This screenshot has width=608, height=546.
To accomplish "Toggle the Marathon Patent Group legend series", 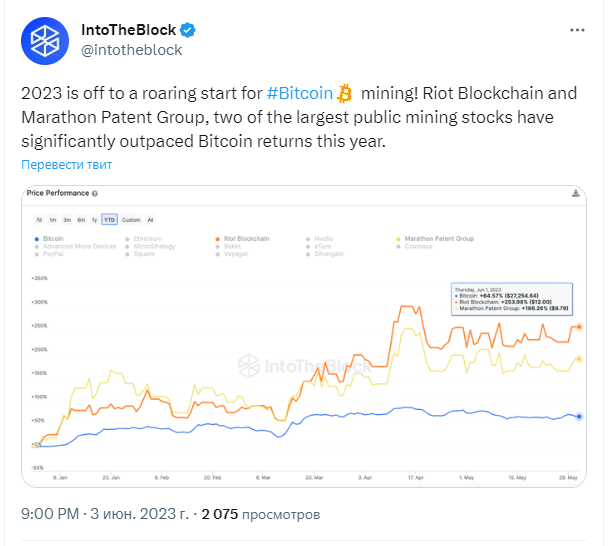I will coord(435,238).
